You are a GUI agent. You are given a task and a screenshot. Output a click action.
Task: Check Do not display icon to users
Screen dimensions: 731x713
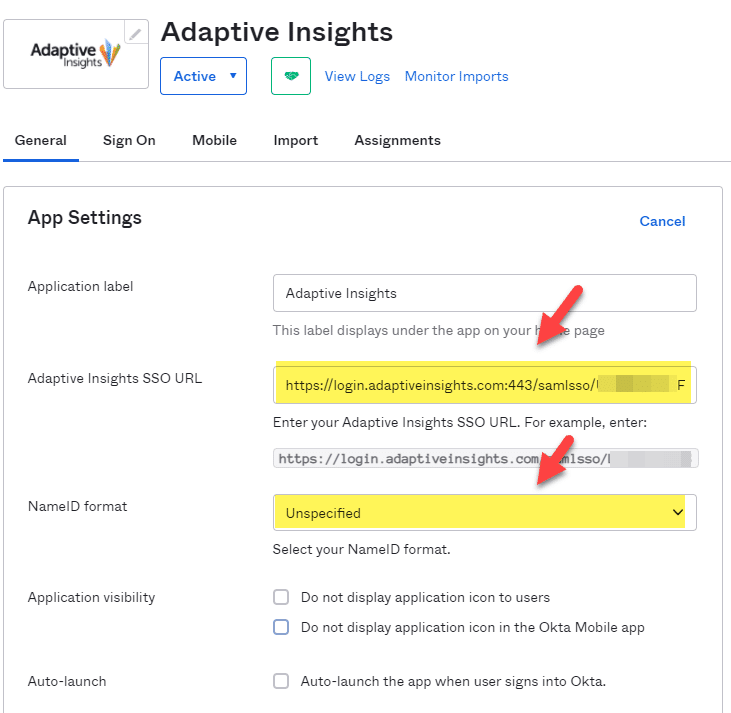(x=281, y=597)
